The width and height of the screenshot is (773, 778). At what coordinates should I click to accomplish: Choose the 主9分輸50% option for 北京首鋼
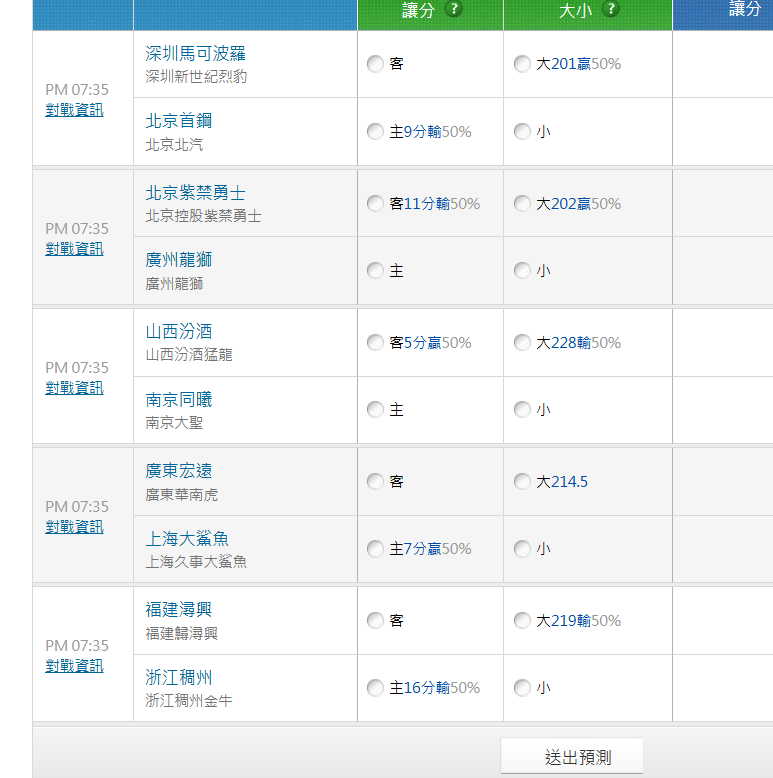[375, 132]
